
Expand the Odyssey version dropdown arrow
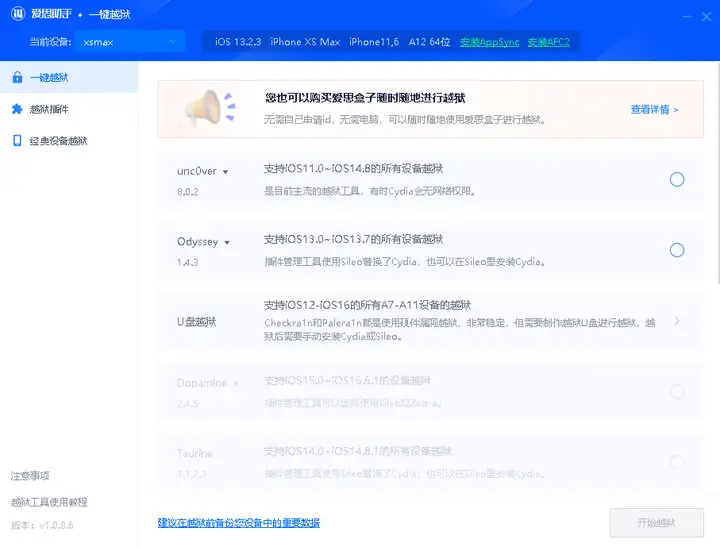point(227,242)
